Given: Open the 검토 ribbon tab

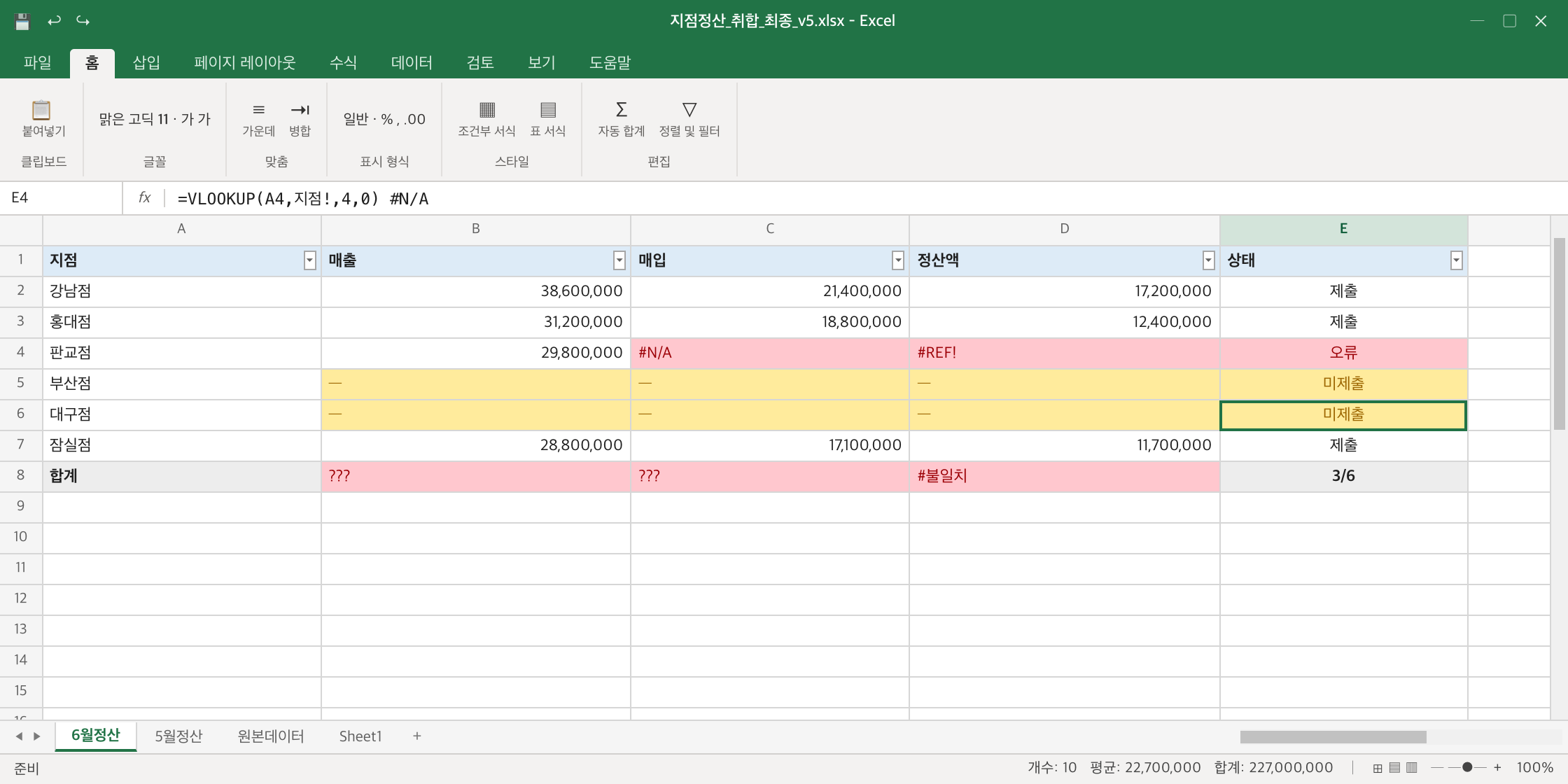Looking at the screenshot, I should pos(480,63).
